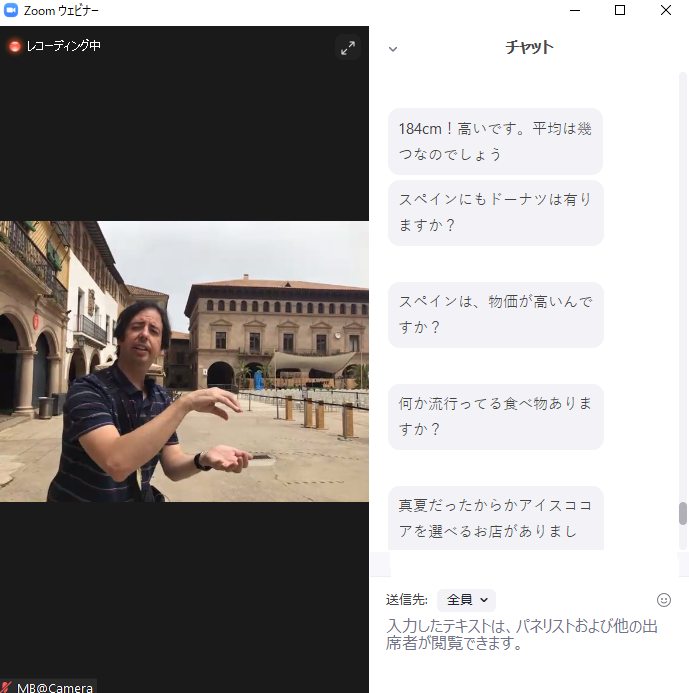689x693 pixels.
Task: Click the chat scrollbar thumb
Action: click(683, 513)
